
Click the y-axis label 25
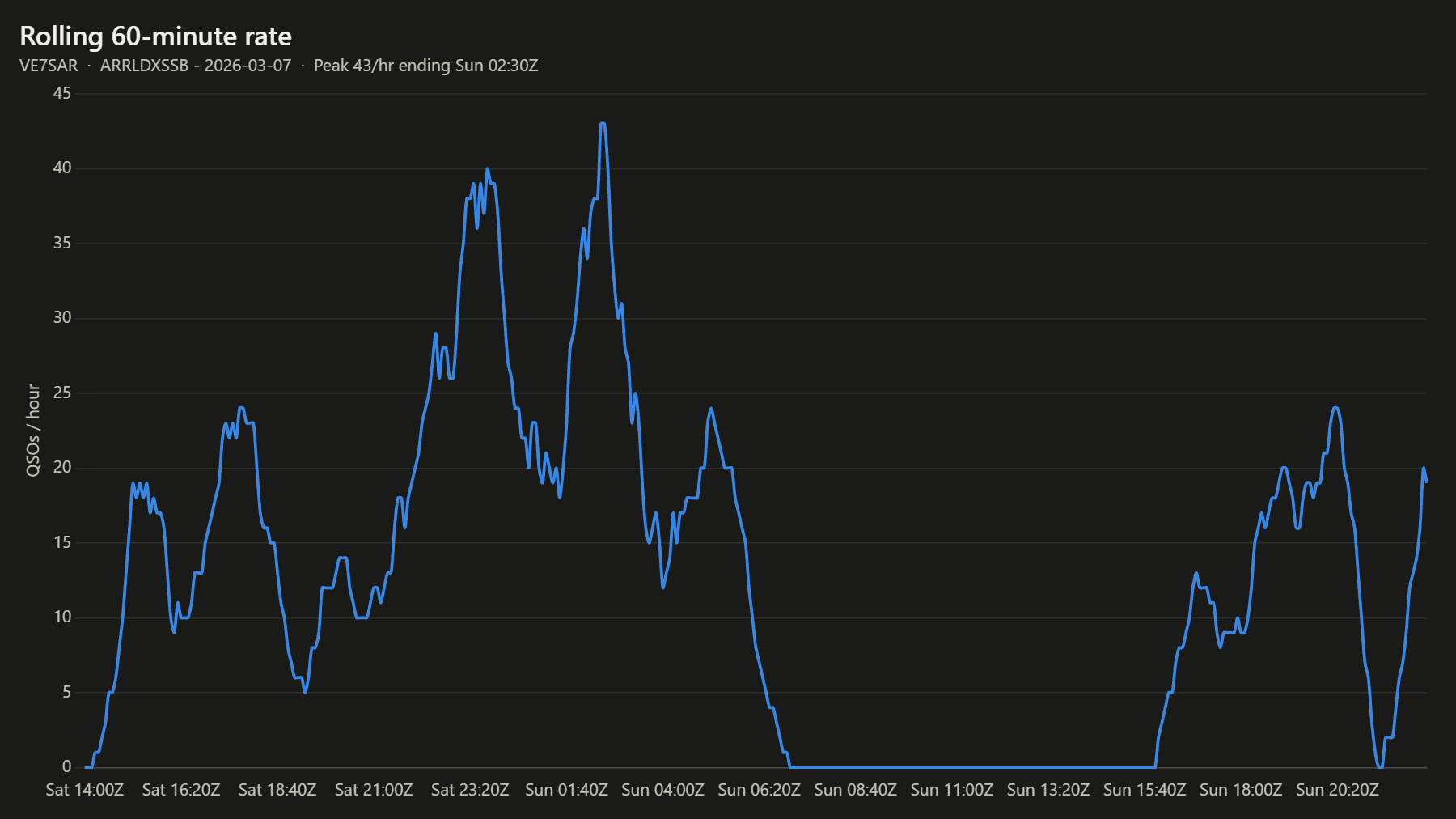click(x=62, y=393)
